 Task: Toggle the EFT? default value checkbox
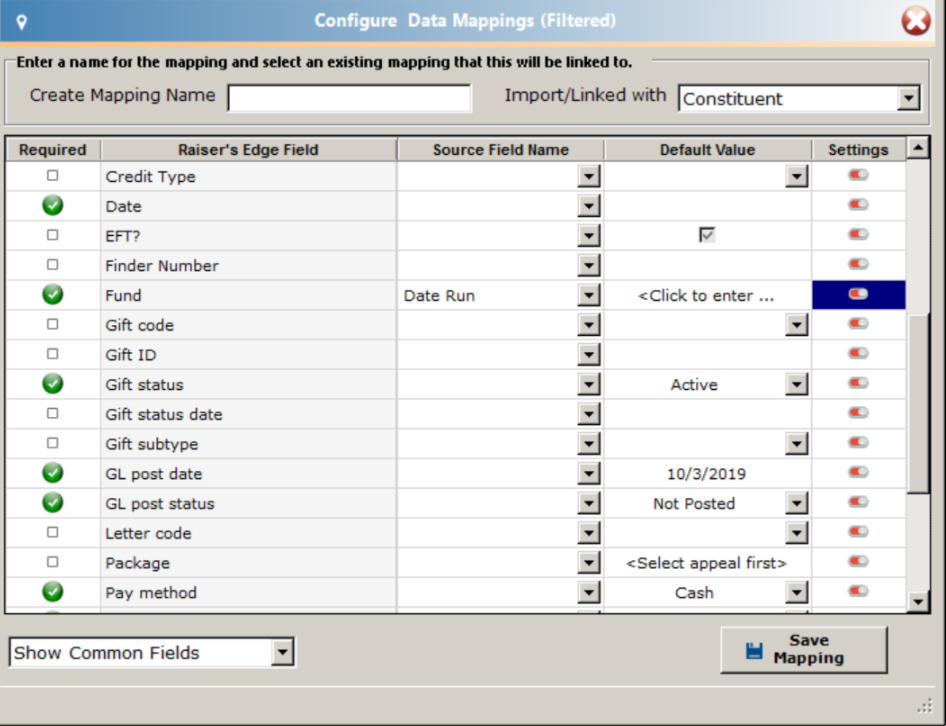(707, 234)
